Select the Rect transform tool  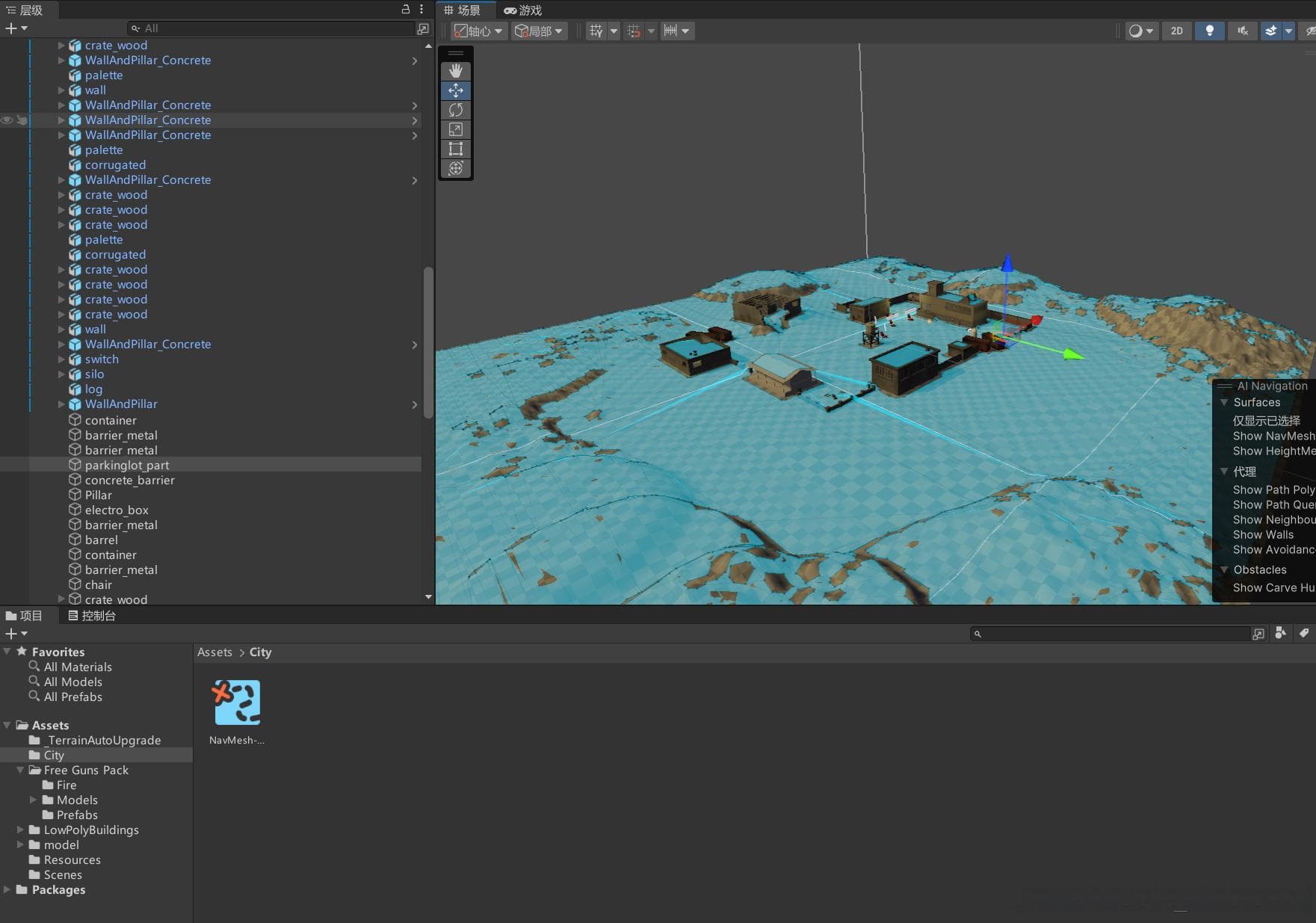pyautogui.click(x=456, y=149)
